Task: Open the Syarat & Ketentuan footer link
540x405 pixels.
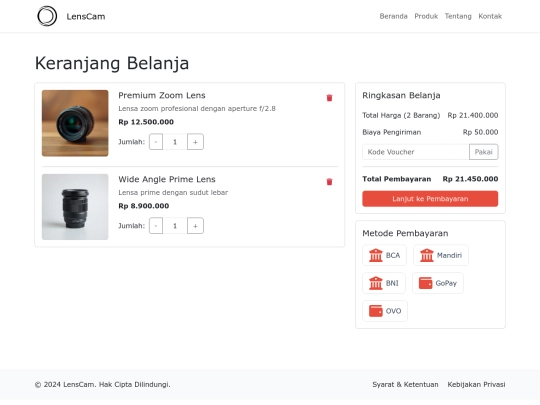Action: coord(405,384)
